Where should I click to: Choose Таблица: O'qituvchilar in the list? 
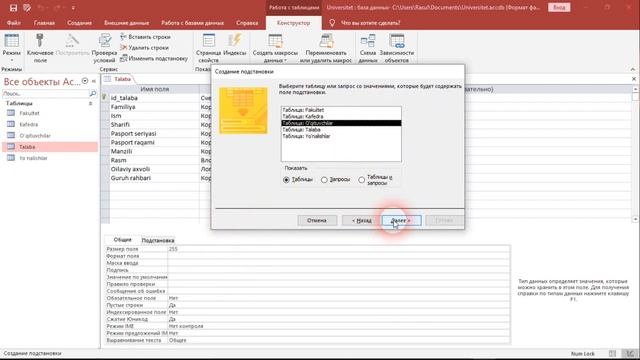341,123
